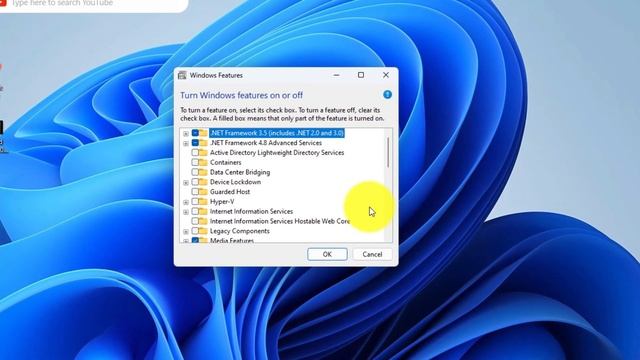Click the Active Directory Lightweight folder icon
Viewport: 640px width, 360px height.
coord(203,153)
